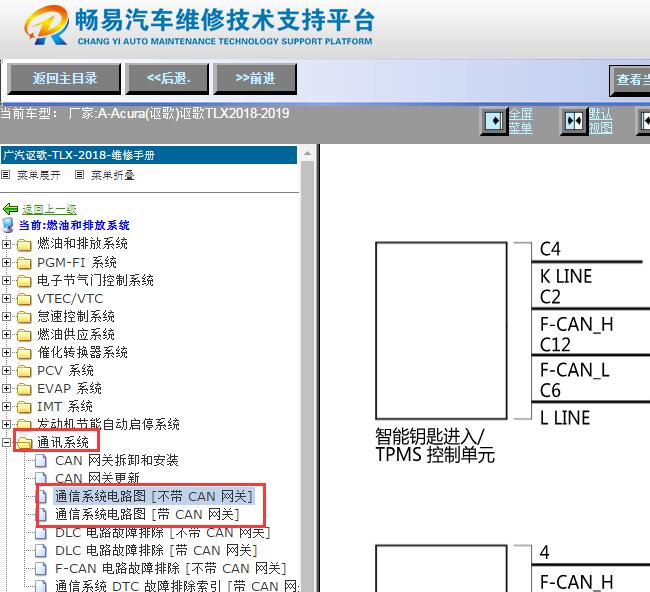This screenshot has width=650, height=592.
Task: Click the sidebar vertical scrollbar track
Action: pyautogui.click(x=307, y=376)
